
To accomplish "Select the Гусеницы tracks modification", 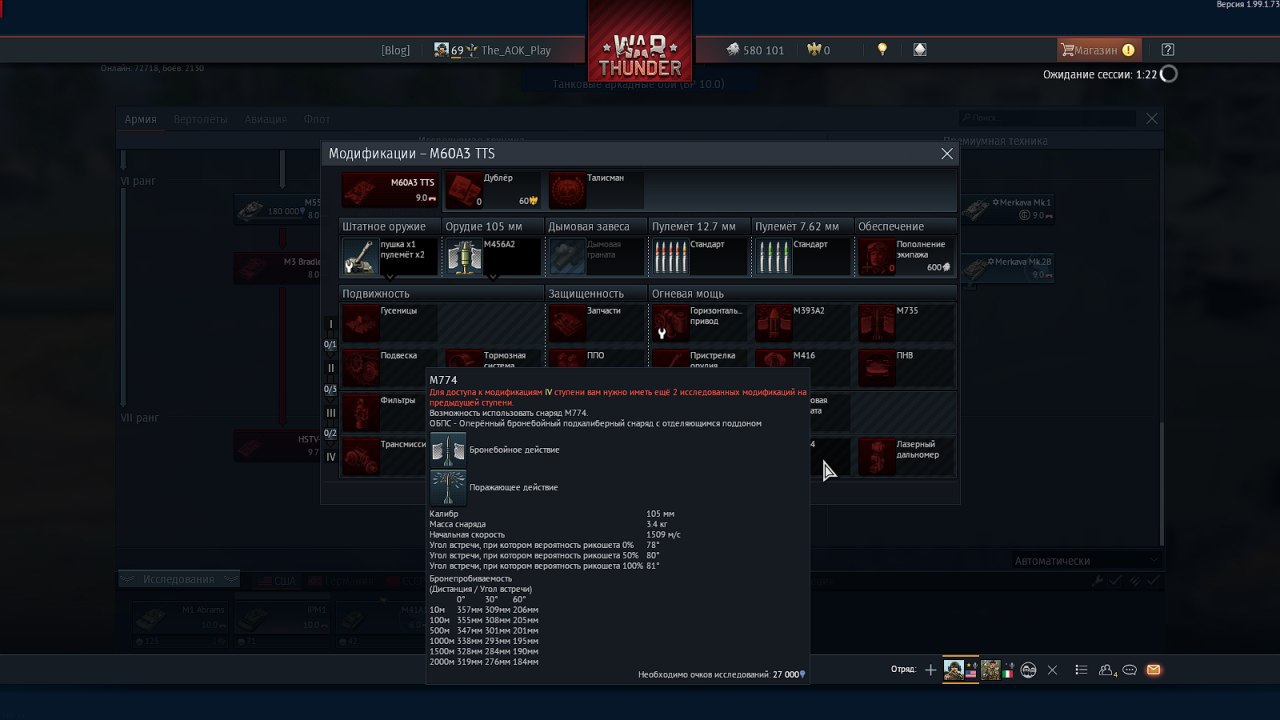I will 390,323.
